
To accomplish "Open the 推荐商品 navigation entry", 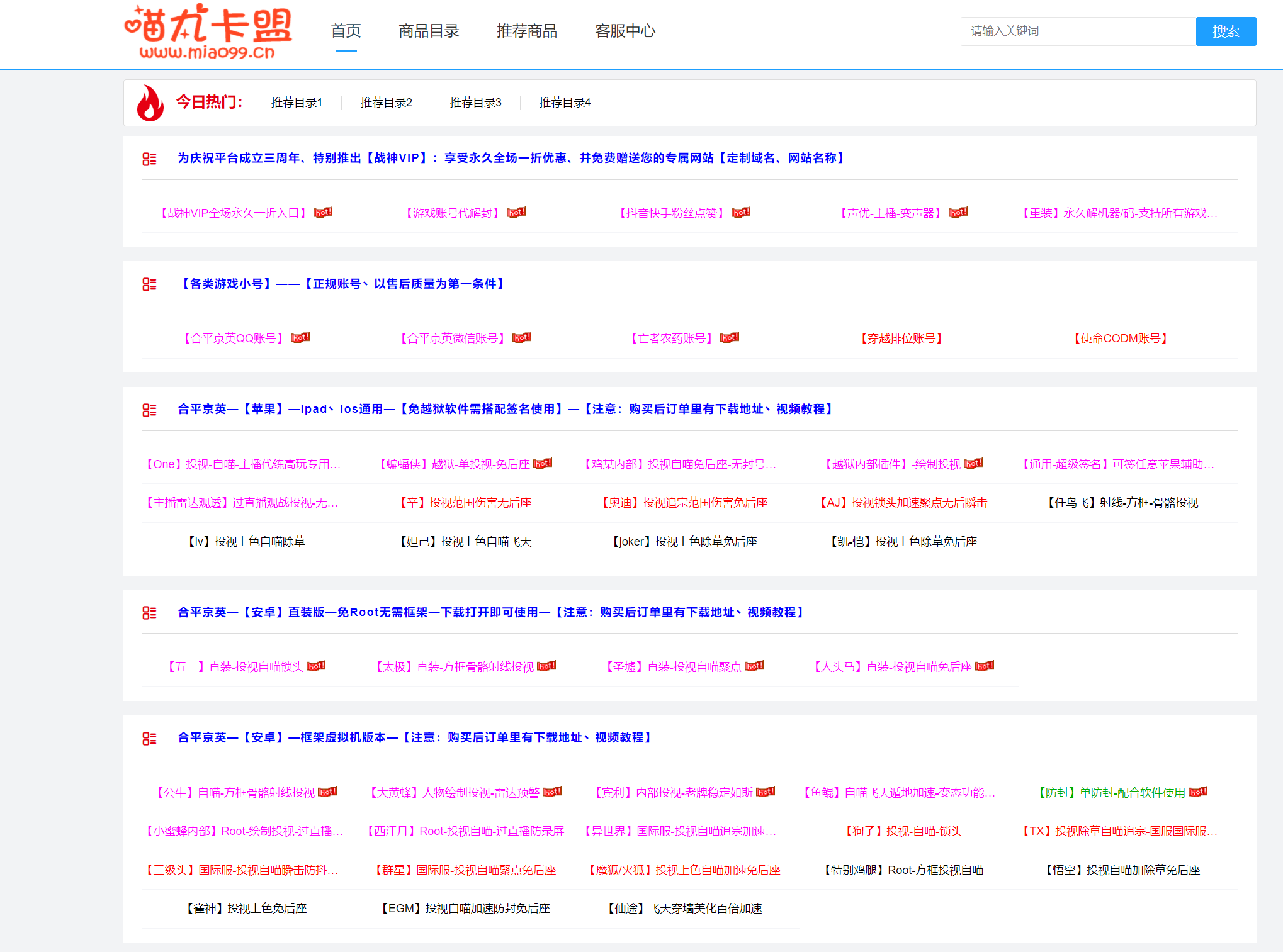I will (x=527, y=31).
